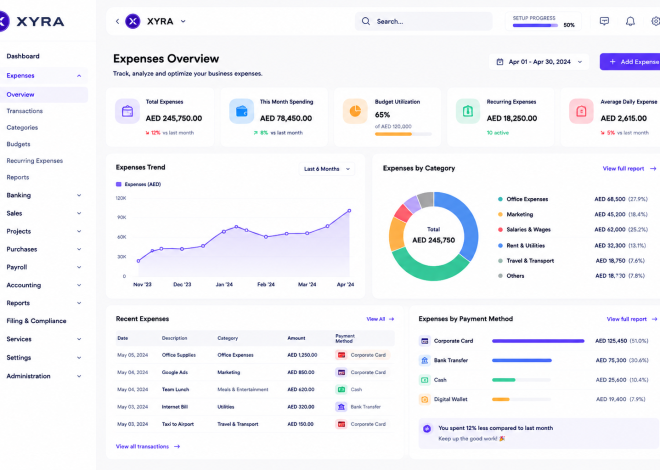The width and height of the screenshot is (660, 470).
Task: Click the back arrow beside XYRA
Action: tap(117, 21)
